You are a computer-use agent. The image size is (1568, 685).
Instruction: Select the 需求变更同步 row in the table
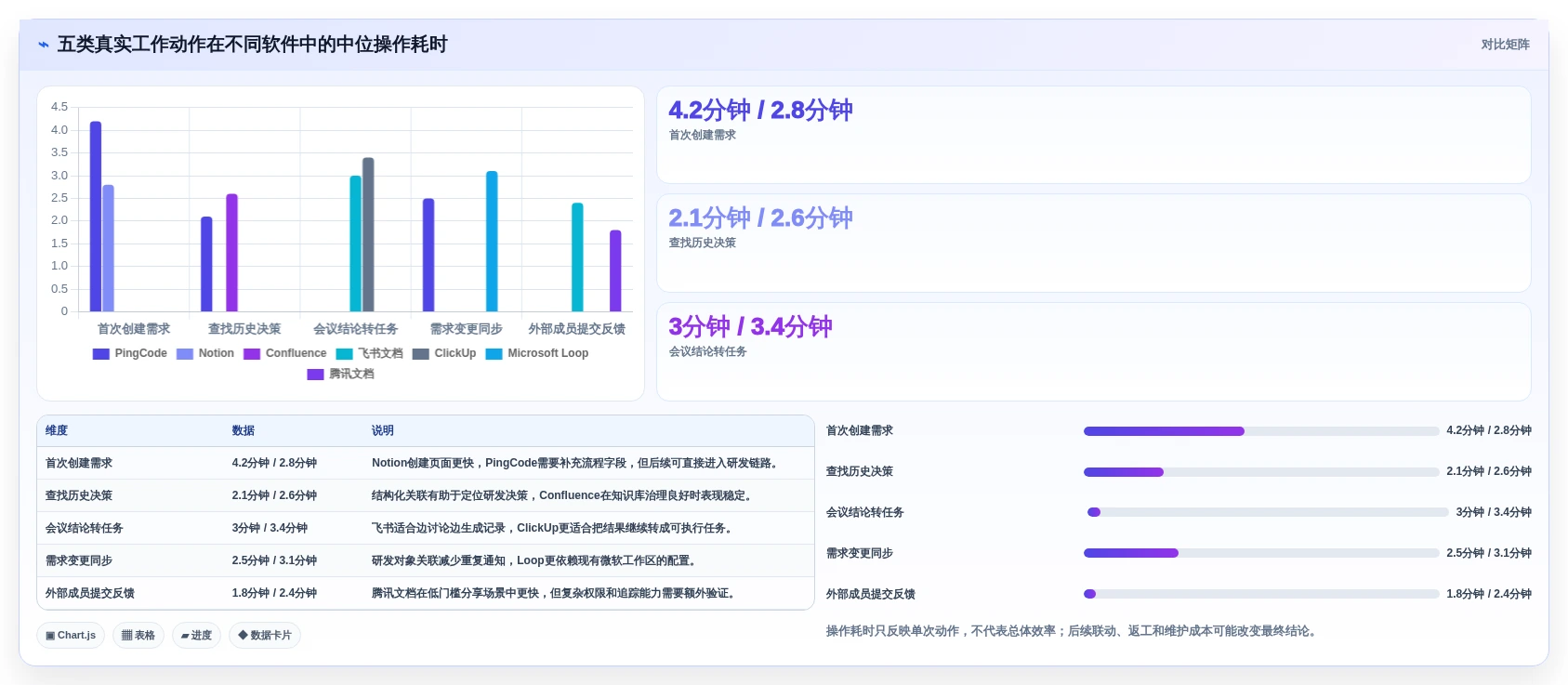point(426,560)
